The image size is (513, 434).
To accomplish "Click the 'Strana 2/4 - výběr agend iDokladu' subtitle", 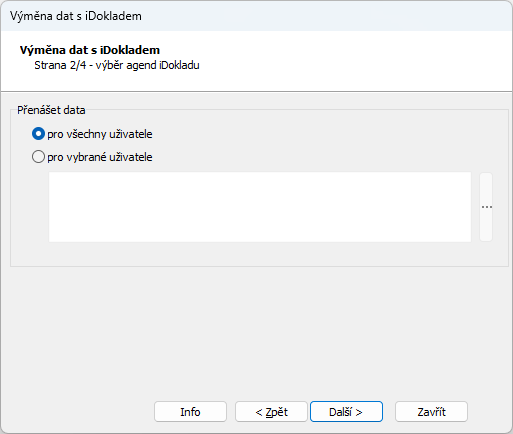I will 117,65.
